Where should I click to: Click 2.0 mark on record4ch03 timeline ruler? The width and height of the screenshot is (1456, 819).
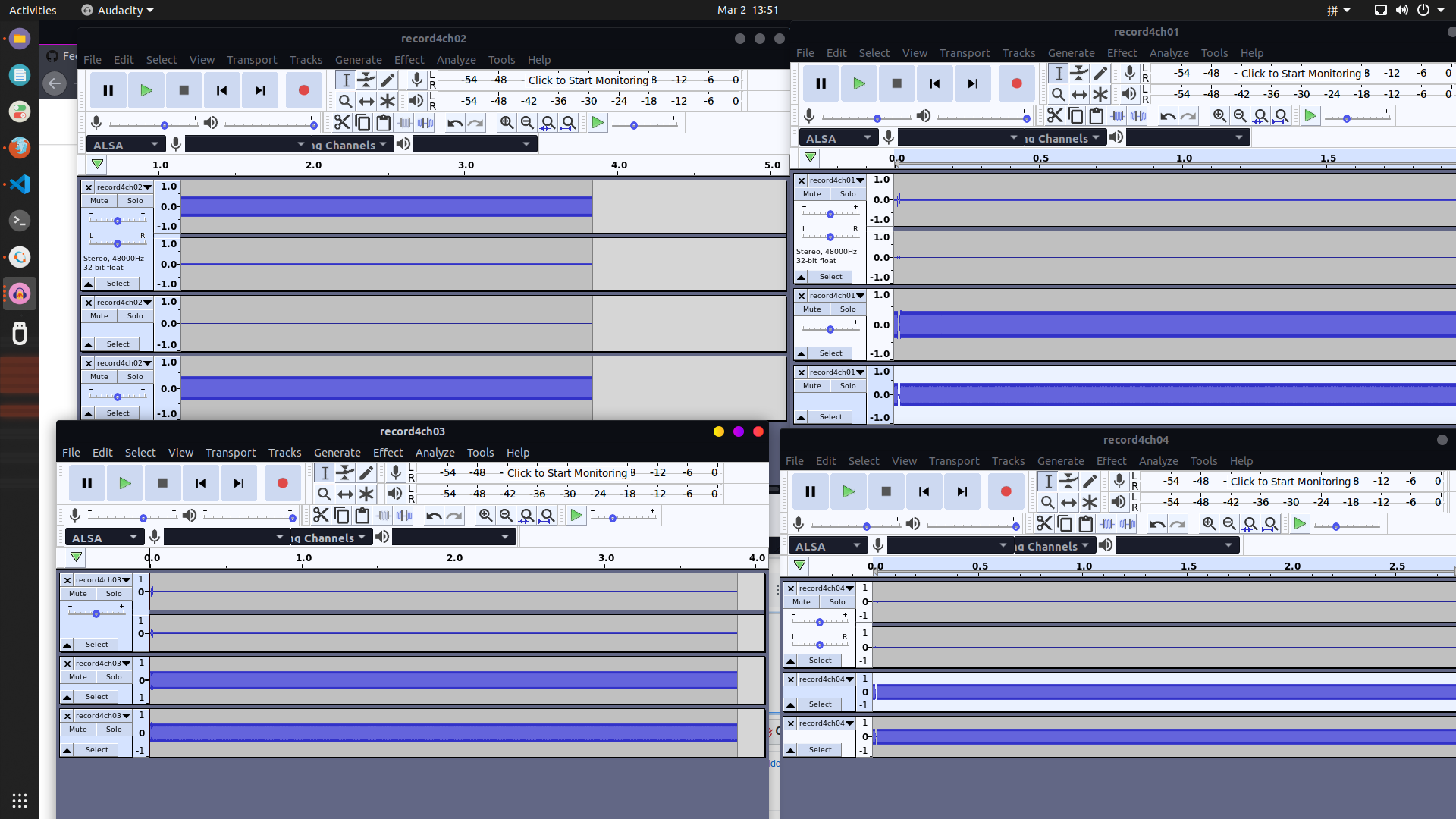click(x=454, y=558)
